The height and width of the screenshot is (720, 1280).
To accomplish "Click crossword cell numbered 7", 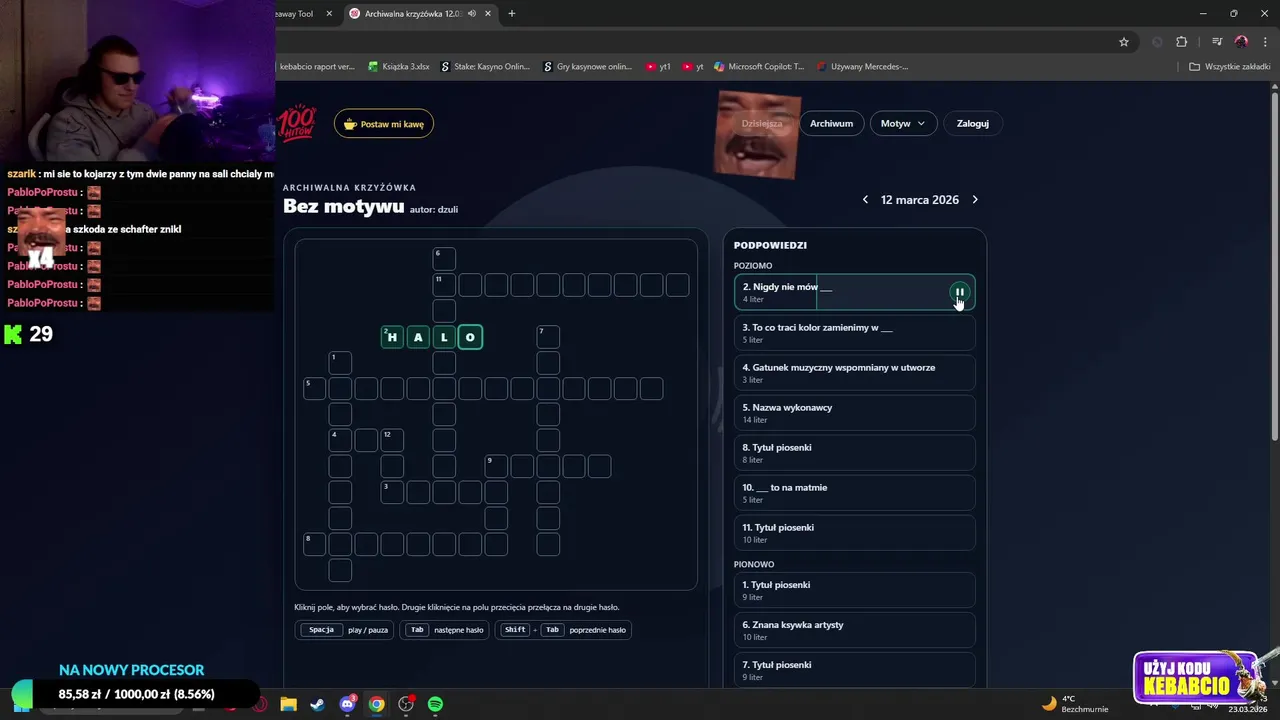I will [x=548, y=337].
